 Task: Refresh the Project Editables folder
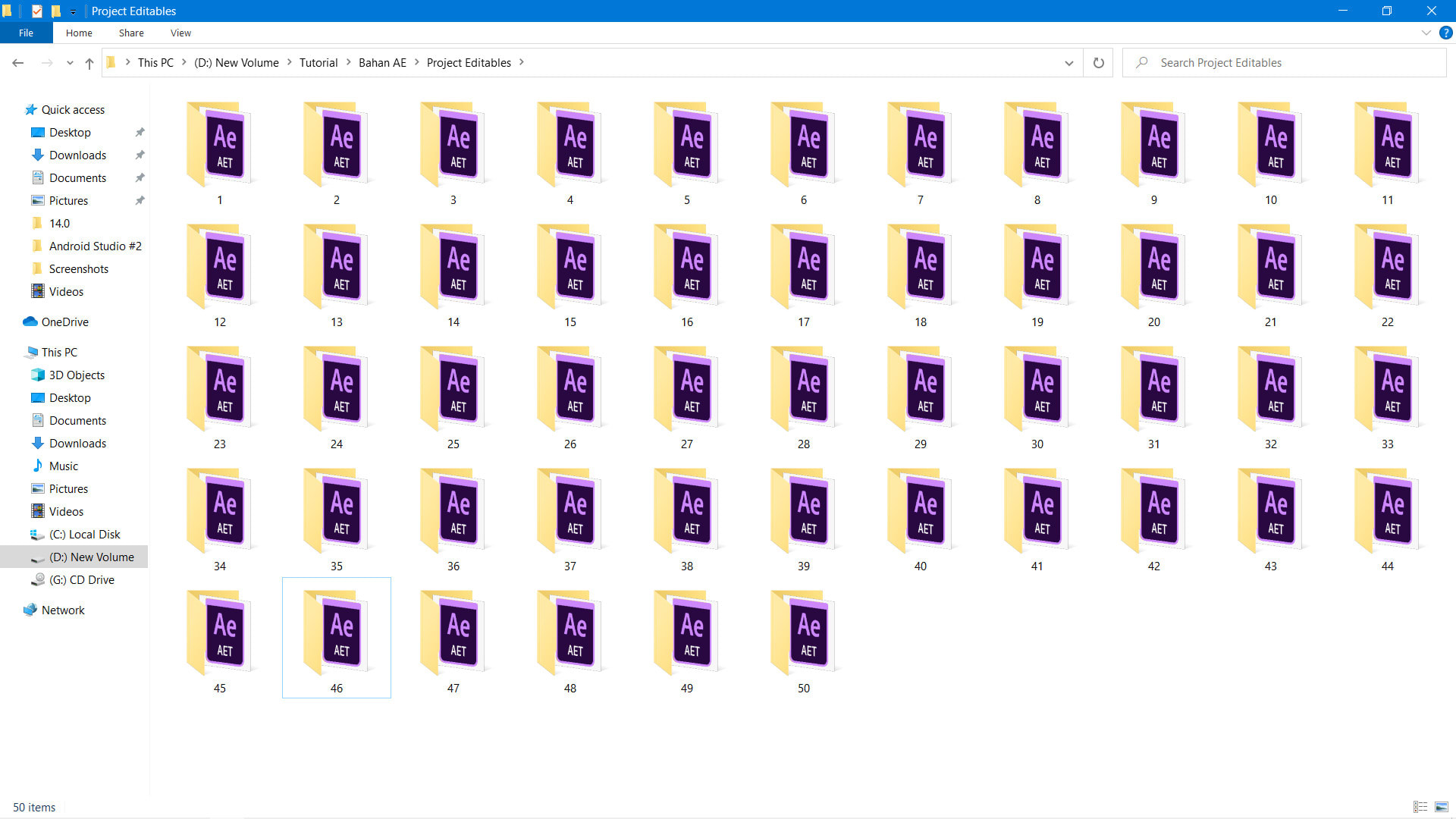click(x=1098, y=63)
